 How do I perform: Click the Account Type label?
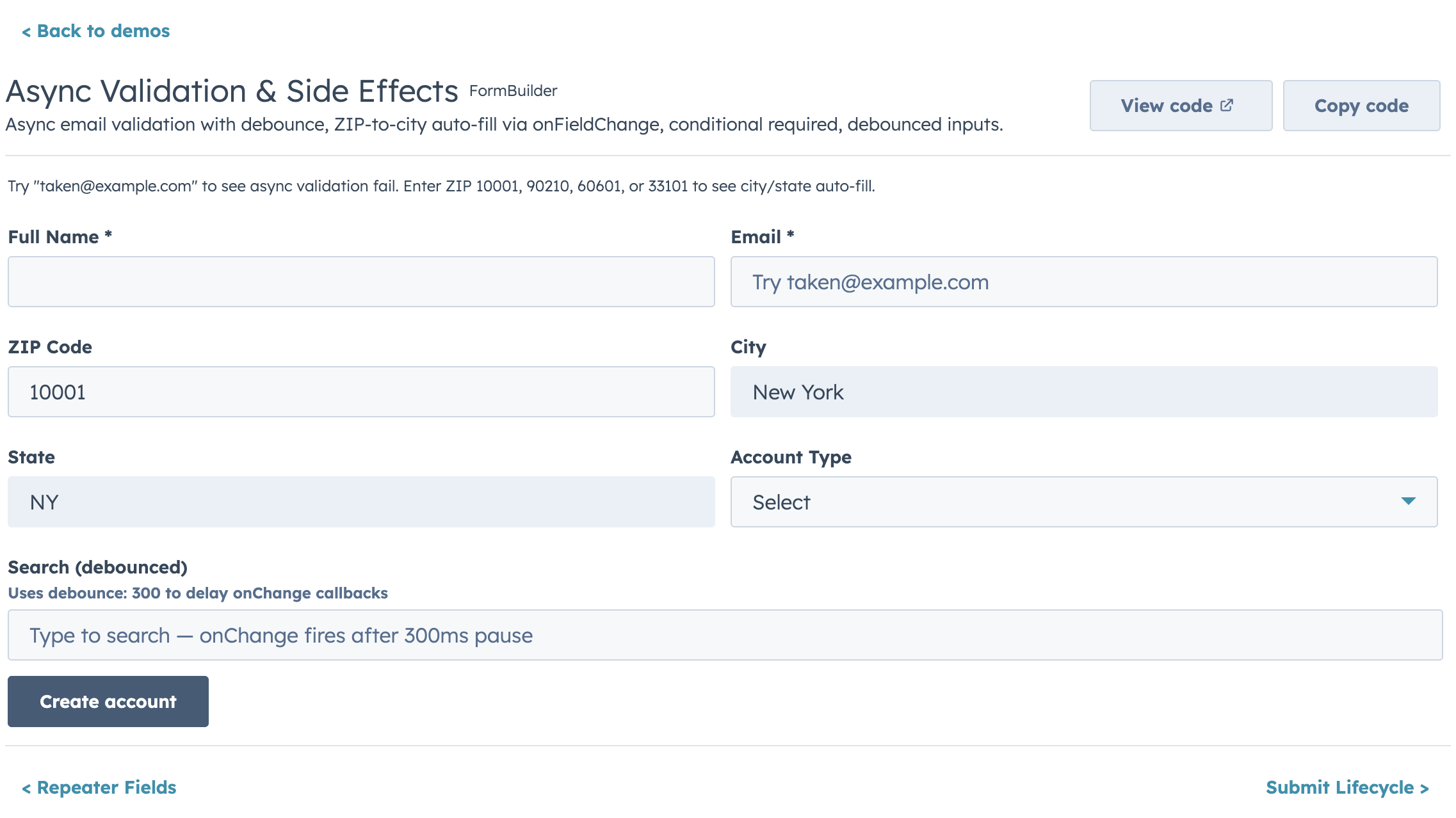[x=791, y=457]
